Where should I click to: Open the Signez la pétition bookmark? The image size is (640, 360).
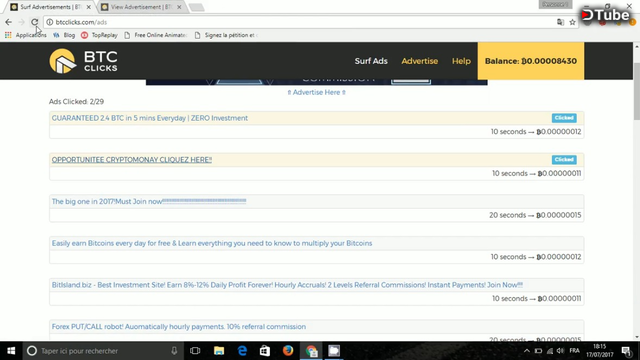(x=226, y=35)
